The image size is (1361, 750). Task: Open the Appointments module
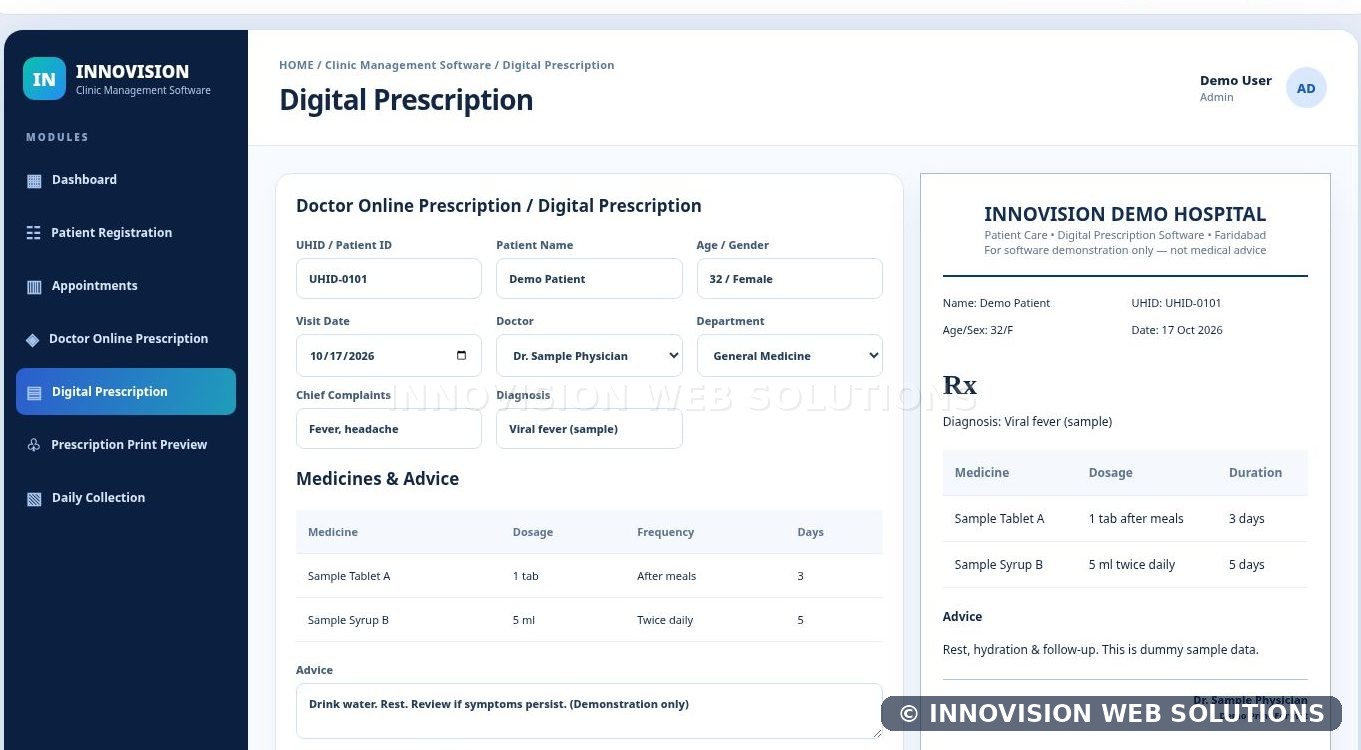(x=126, y=286)
